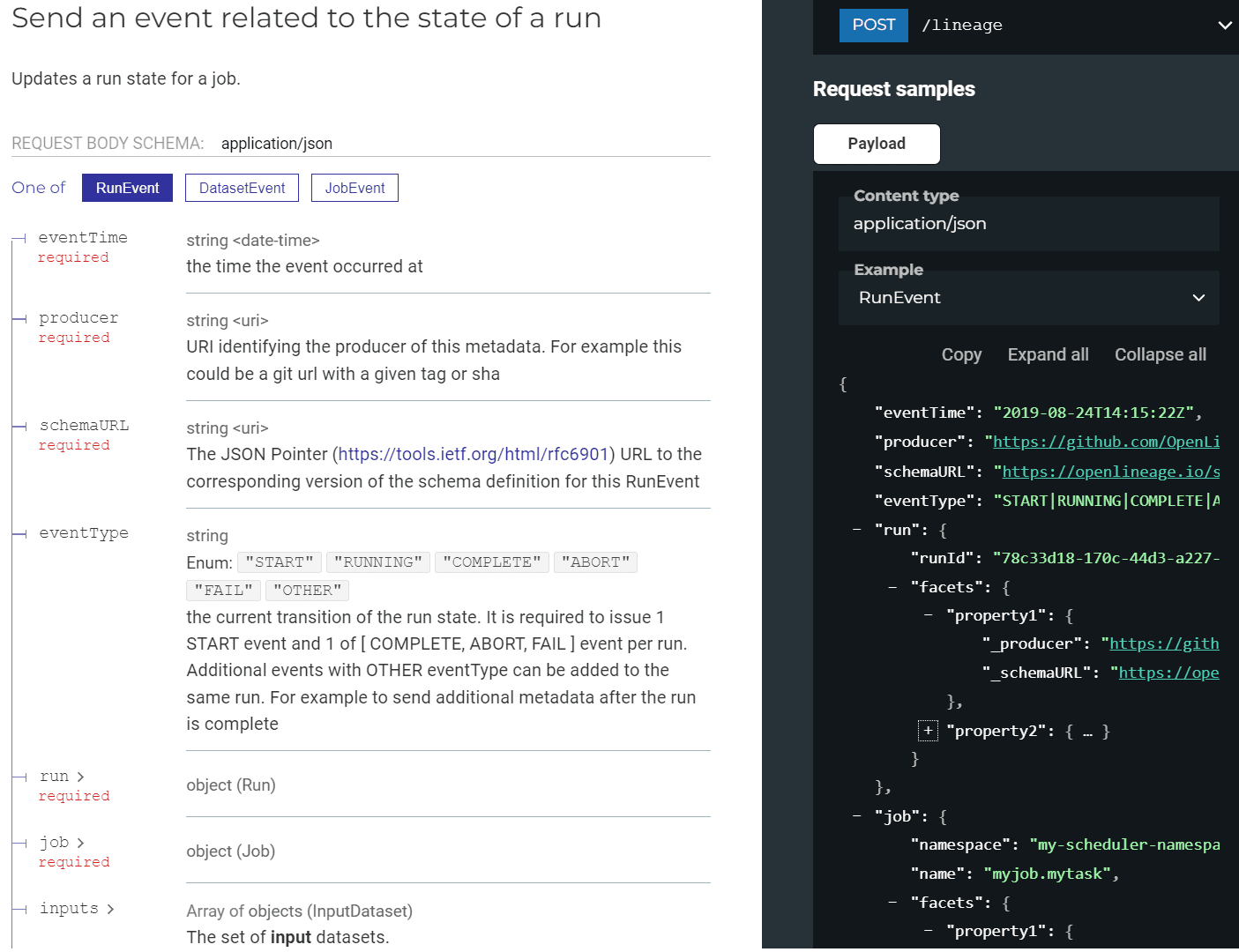Expand the POST /lineage endpoint chevron
The width and height of the screenshot is (1239, 952).
pyautogui.click(x=1225, y=26)
